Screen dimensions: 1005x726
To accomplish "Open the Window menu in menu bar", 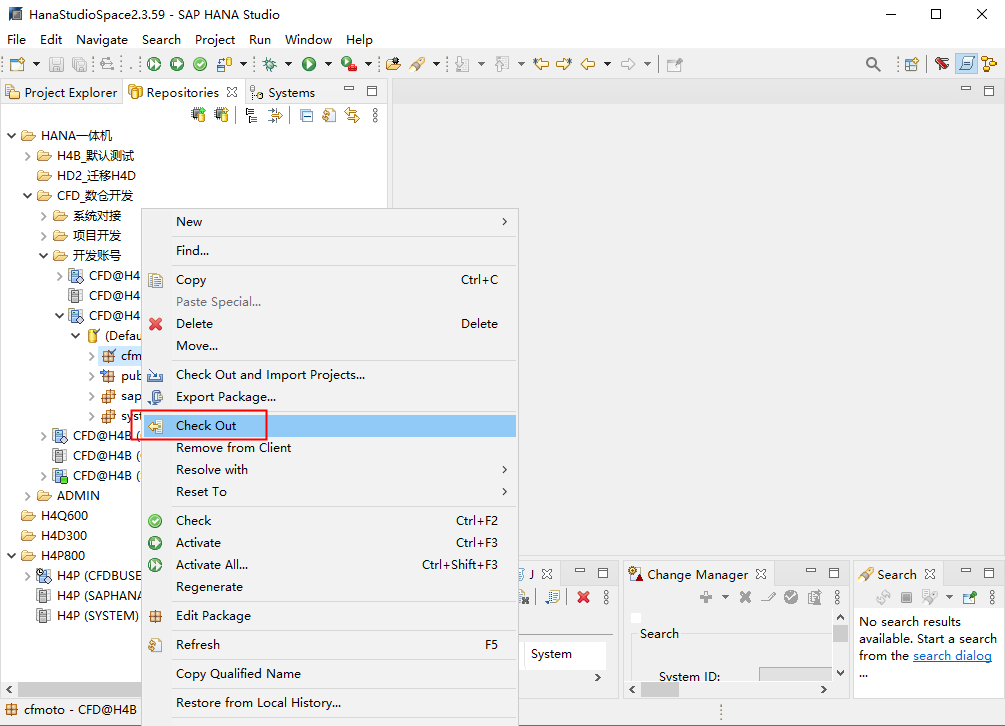I will (308, 40).
